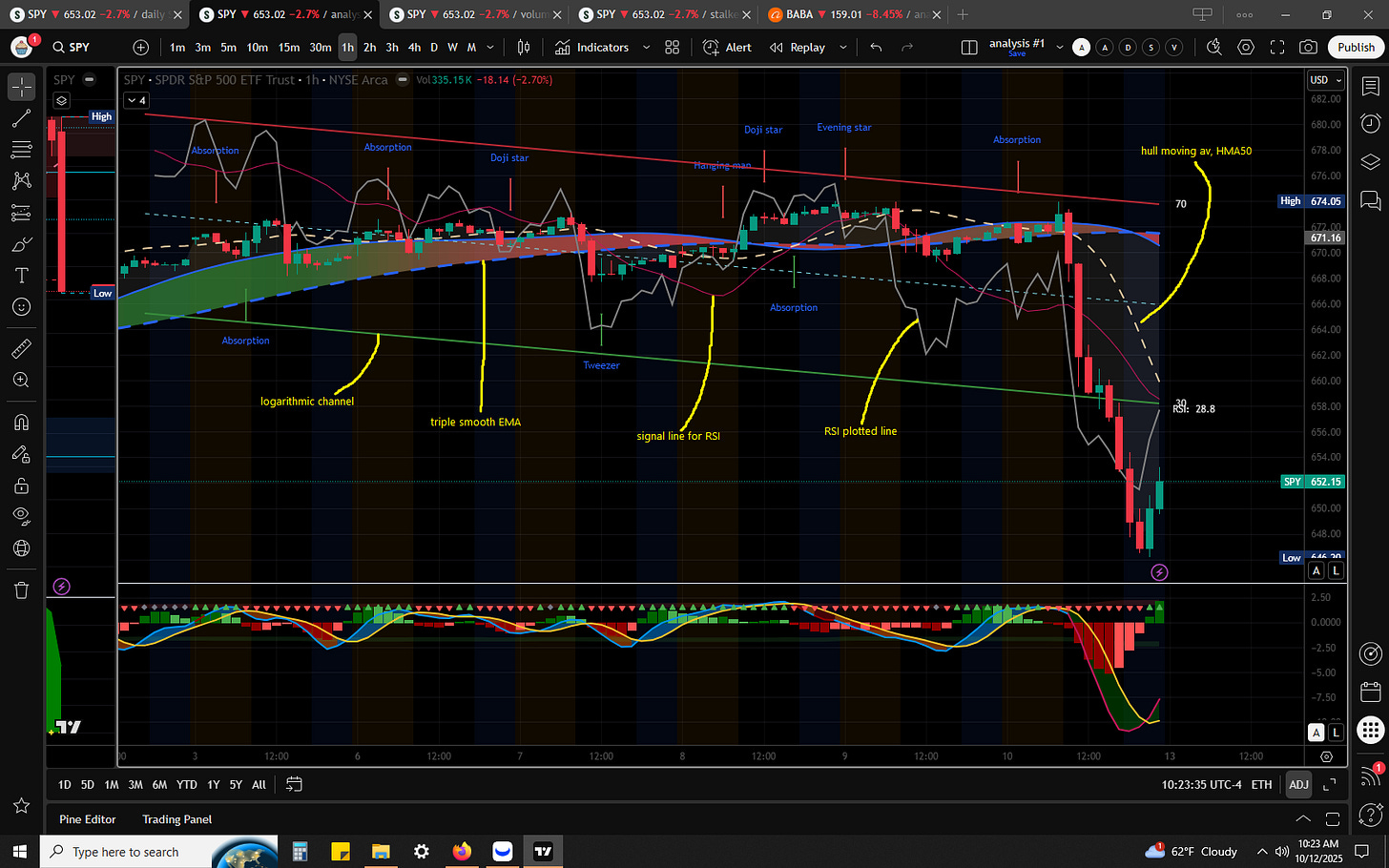Open the emoji icons tool
Screen dimensions: 1389x868
21,307
